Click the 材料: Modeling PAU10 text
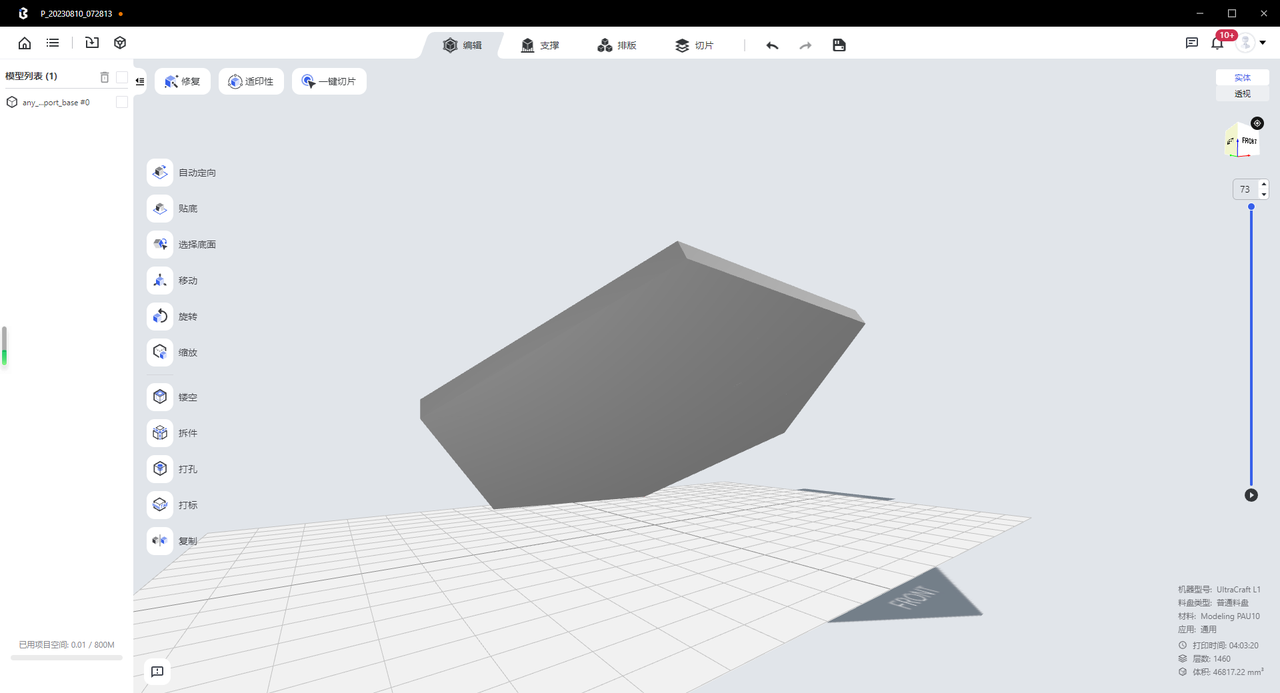 pyautogui.click(x=1220, y=616)
